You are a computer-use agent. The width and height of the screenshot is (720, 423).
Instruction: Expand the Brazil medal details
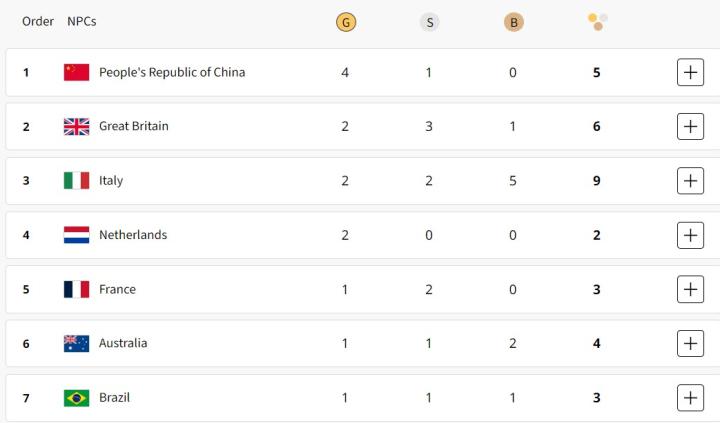[x=690, y=398]
